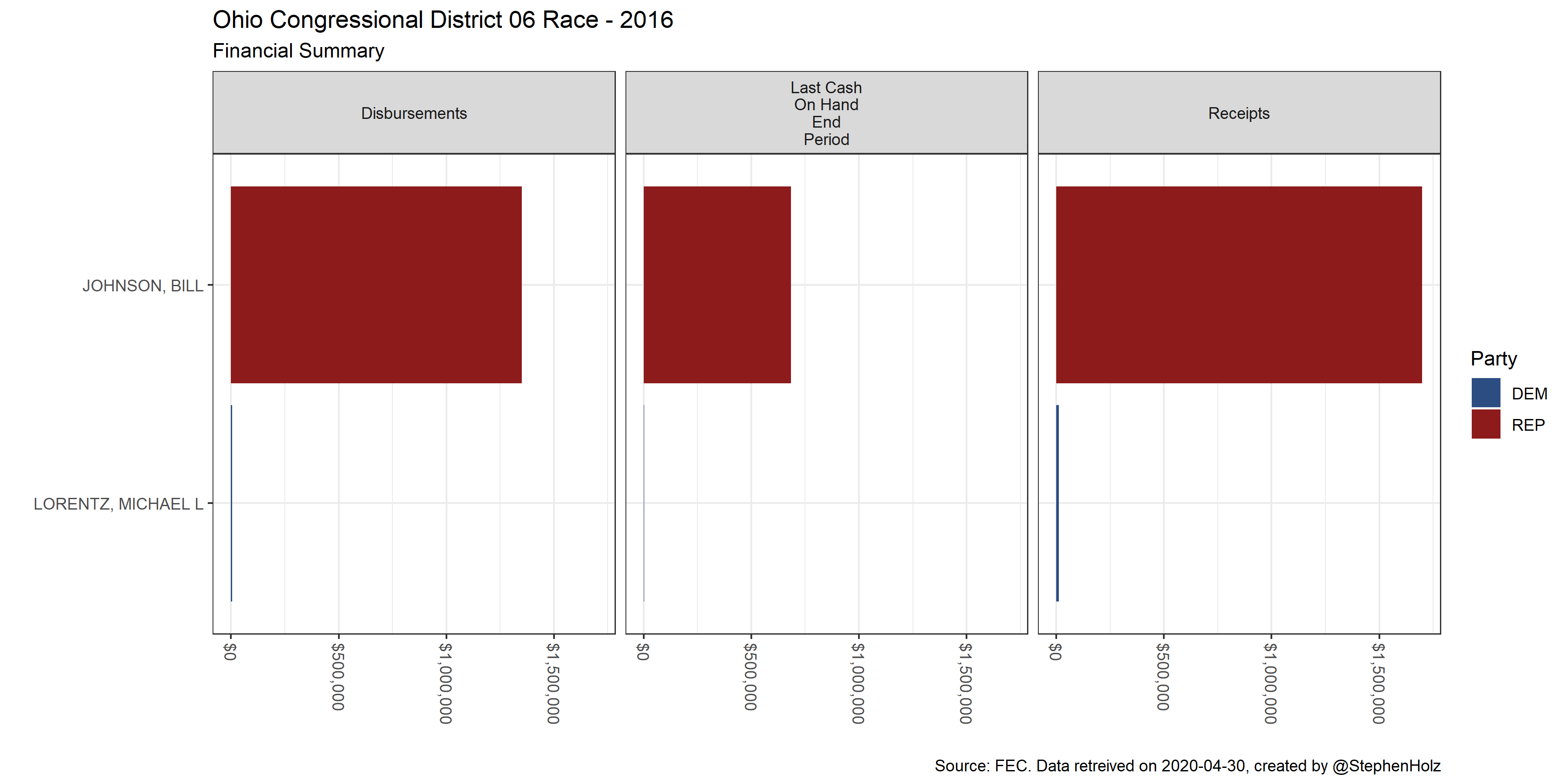Select the Disbursements panel header
This screenshot has height=784, width=1568.
tap(413, 113)
